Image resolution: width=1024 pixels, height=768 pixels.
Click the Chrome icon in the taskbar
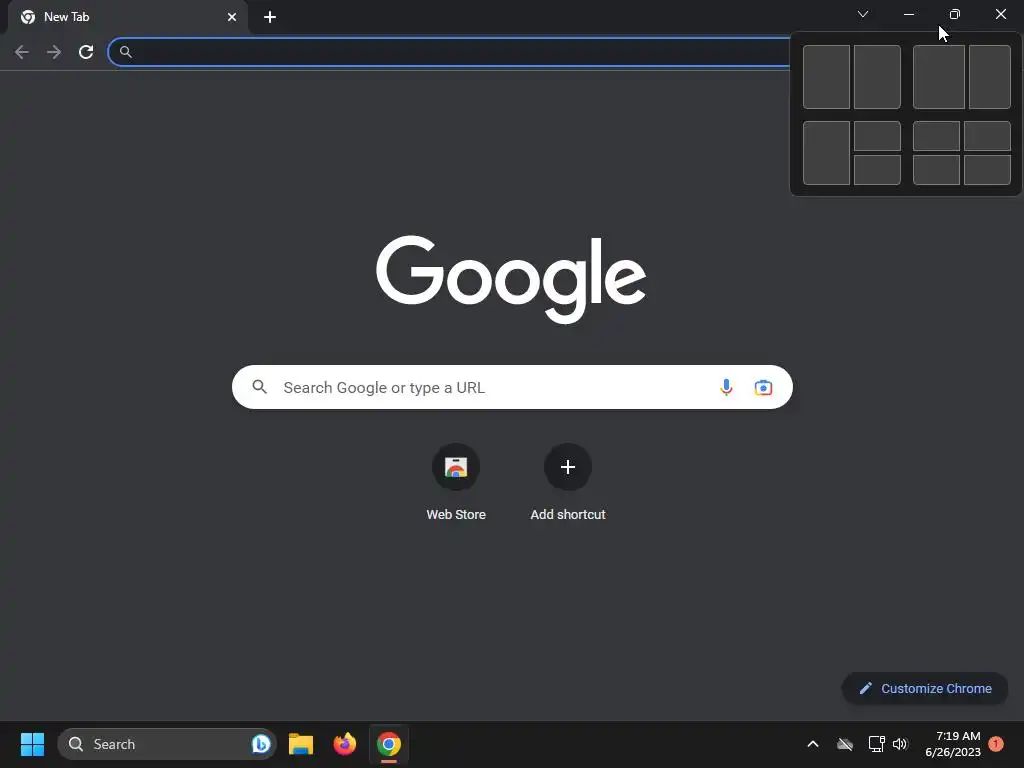click(389, 744)
